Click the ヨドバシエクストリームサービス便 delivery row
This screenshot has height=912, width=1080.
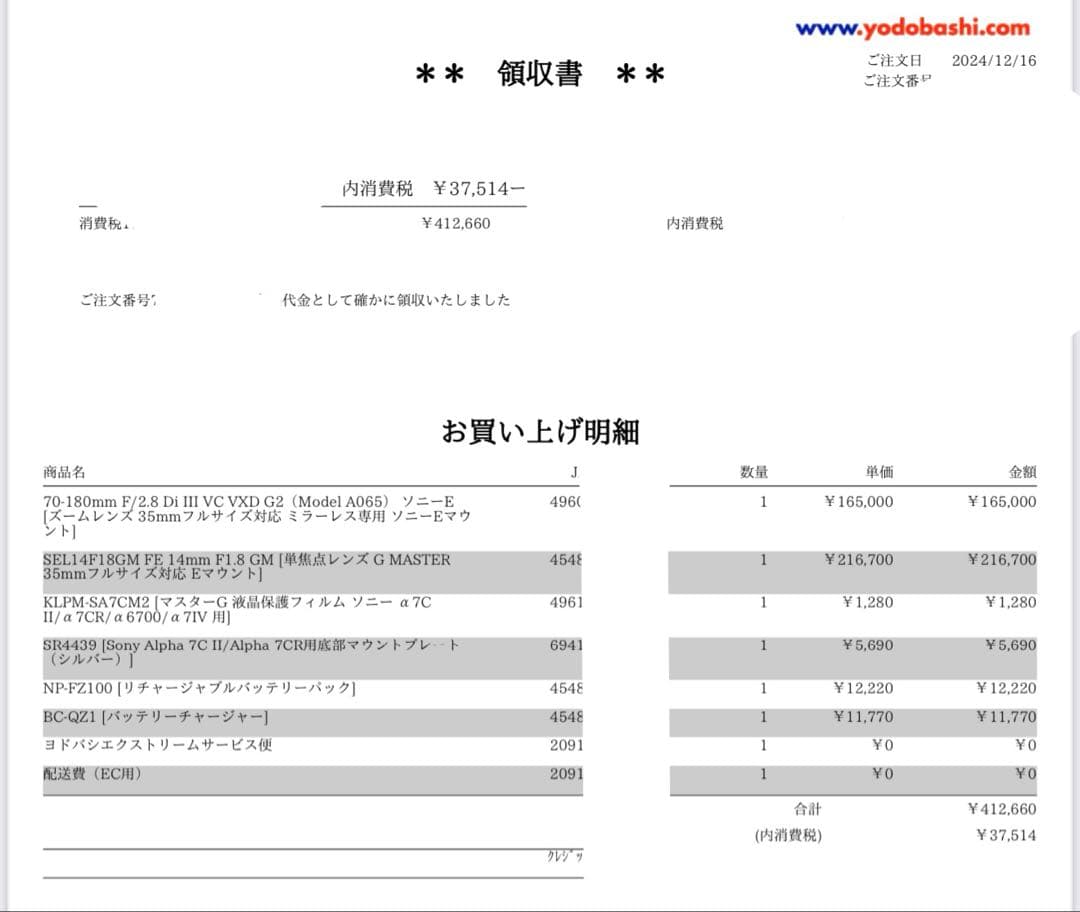pyautogui.click(x=157, y=745)
